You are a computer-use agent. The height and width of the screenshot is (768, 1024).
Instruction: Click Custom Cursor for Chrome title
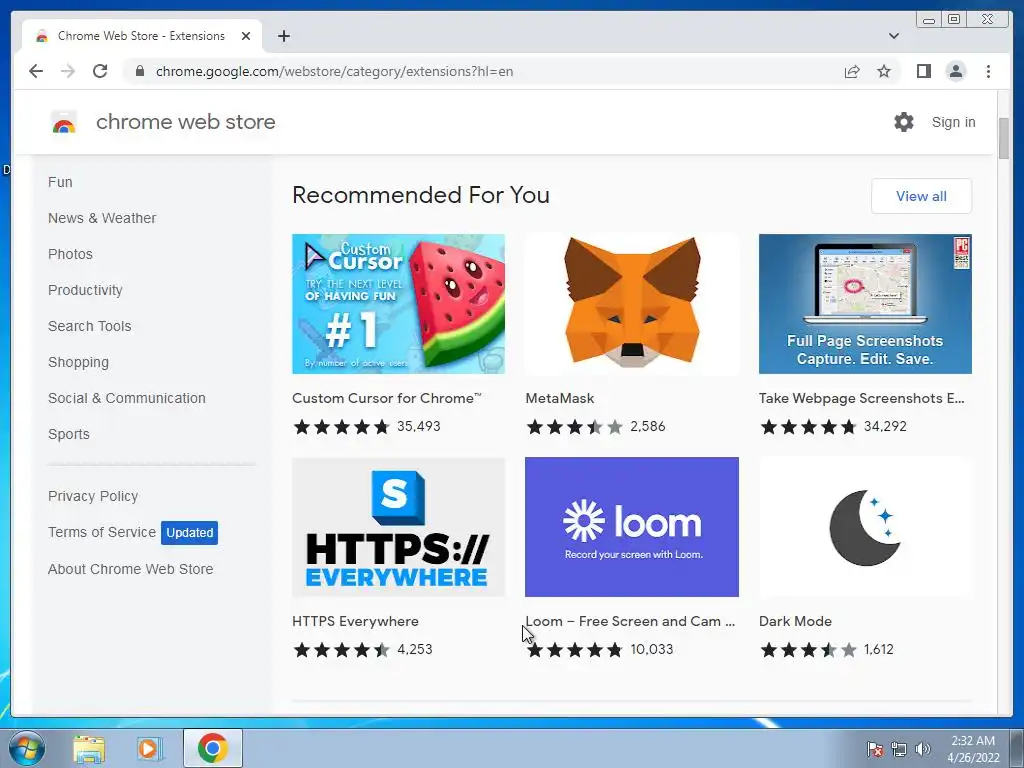[x=387, y=398]
